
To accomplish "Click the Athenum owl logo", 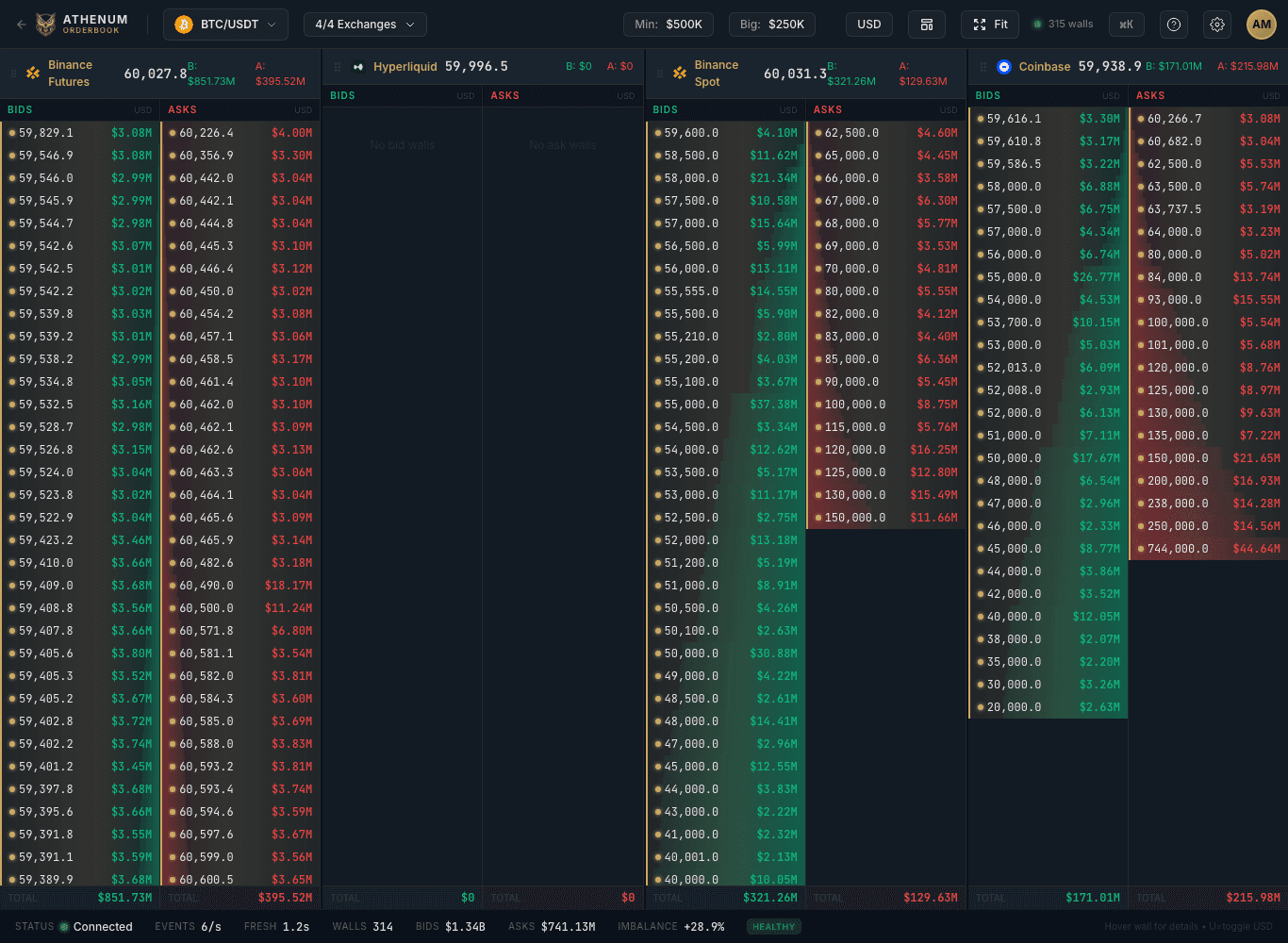I will pyautogui.click(x=45, y=25).
